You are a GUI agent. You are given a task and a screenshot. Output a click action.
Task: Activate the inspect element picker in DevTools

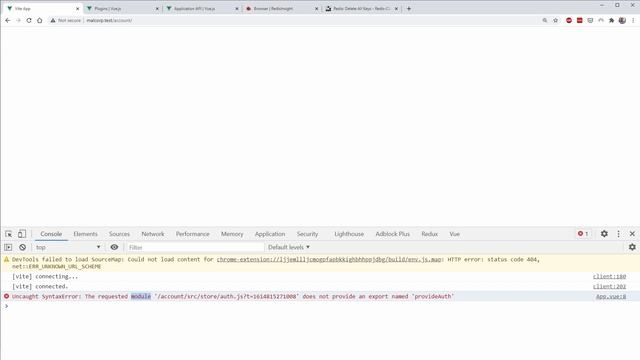[x=9, y=234]
